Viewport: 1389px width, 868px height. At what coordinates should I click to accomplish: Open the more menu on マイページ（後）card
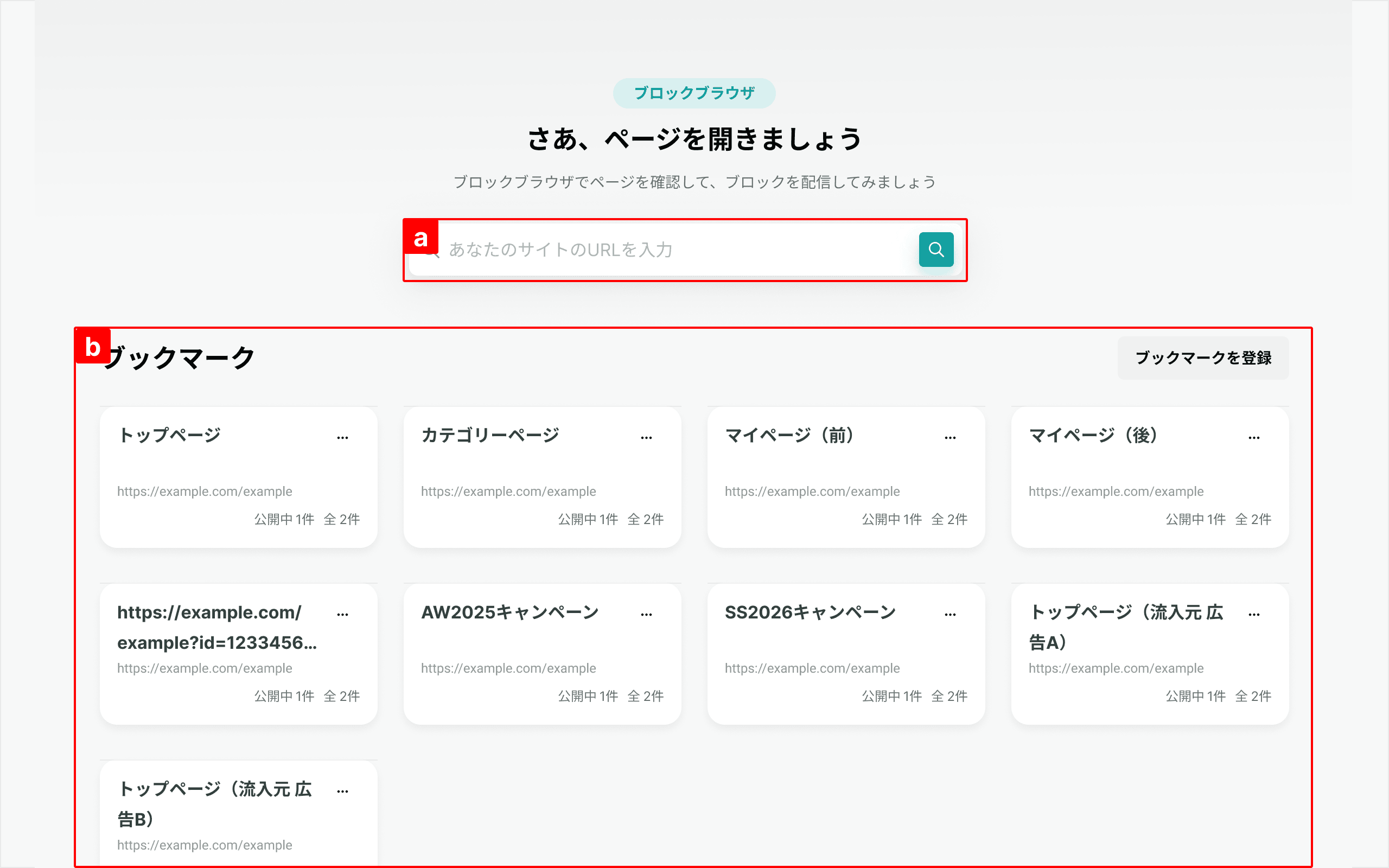pyautogui.click(x=1254, y=437)
